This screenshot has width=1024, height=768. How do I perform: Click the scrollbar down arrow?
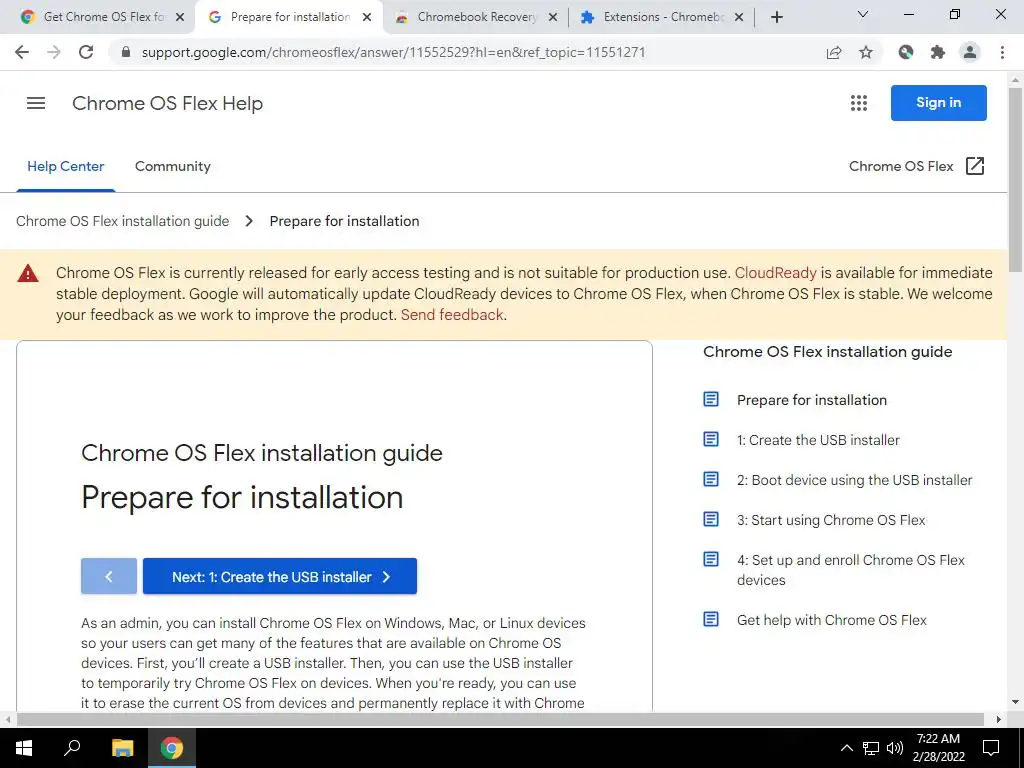tap(1015, 703)
